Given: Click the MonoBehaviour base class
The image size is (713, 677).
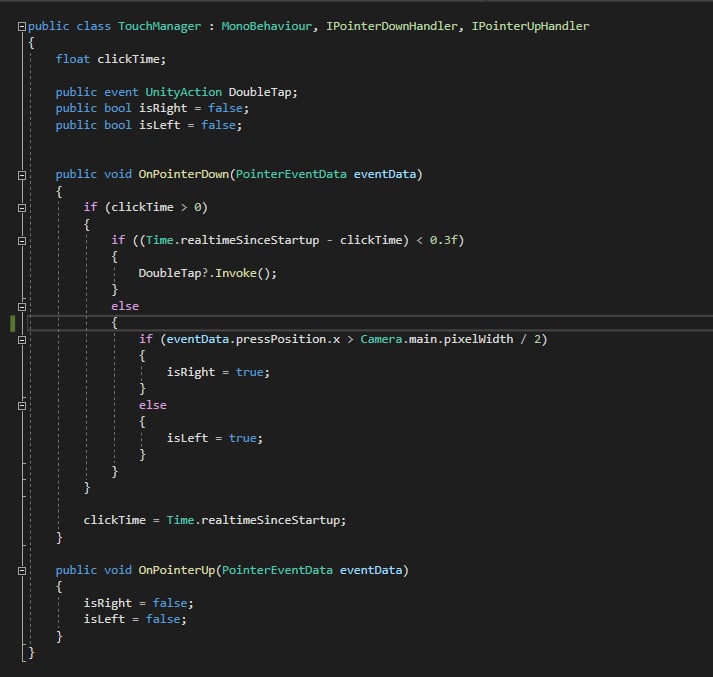Looking at the screenshot, I should point(267,26).
